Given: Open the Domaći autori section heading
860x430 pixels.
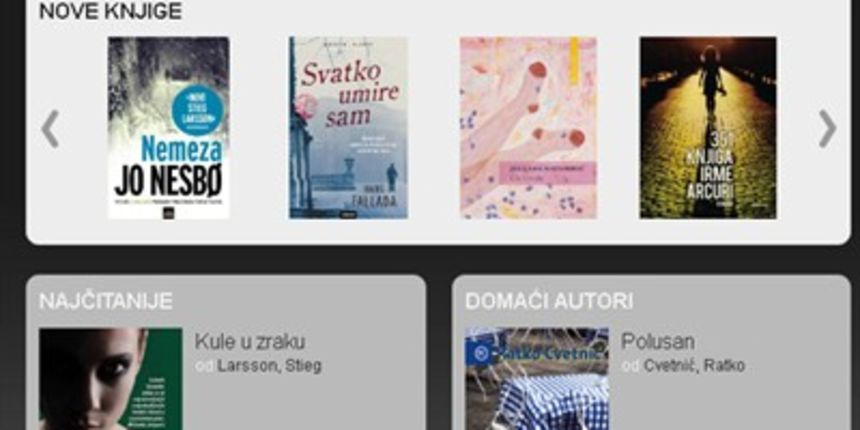Looking at the screenshot, I should coord(549,301).
